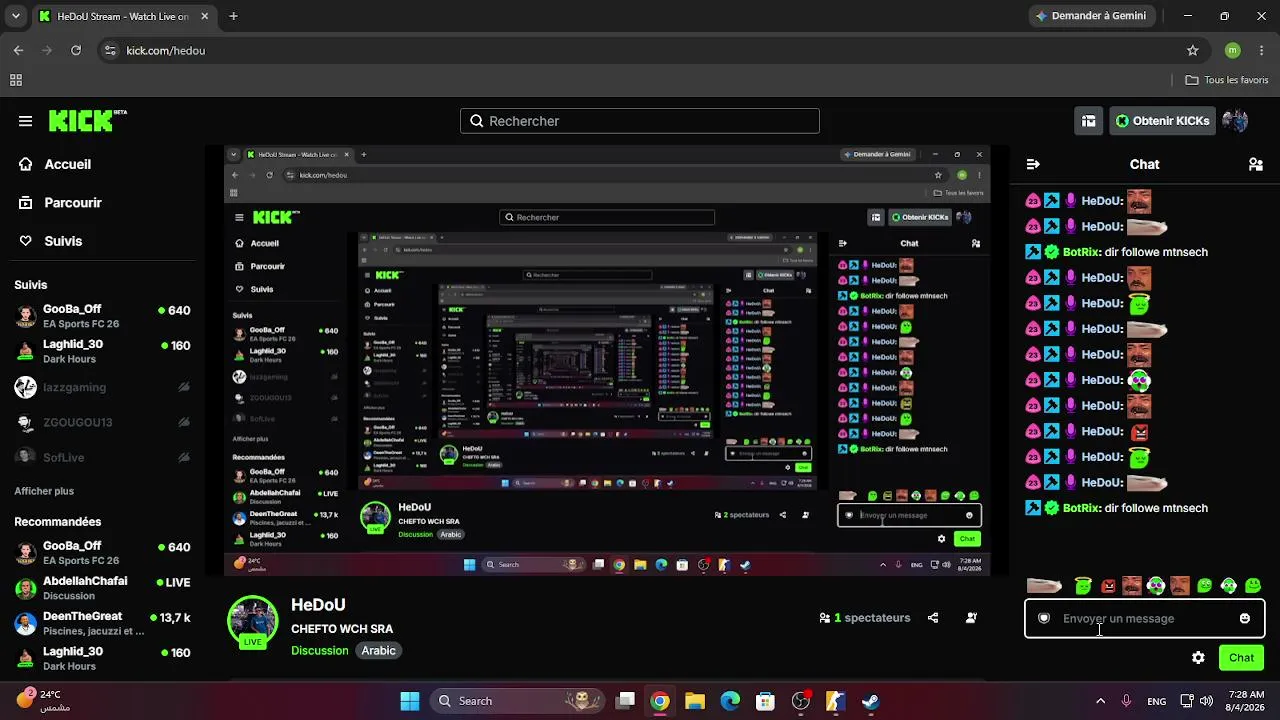Reload the kick.com page
The width and height of the screenshot is (1280, 720).
tap(76, 50)
